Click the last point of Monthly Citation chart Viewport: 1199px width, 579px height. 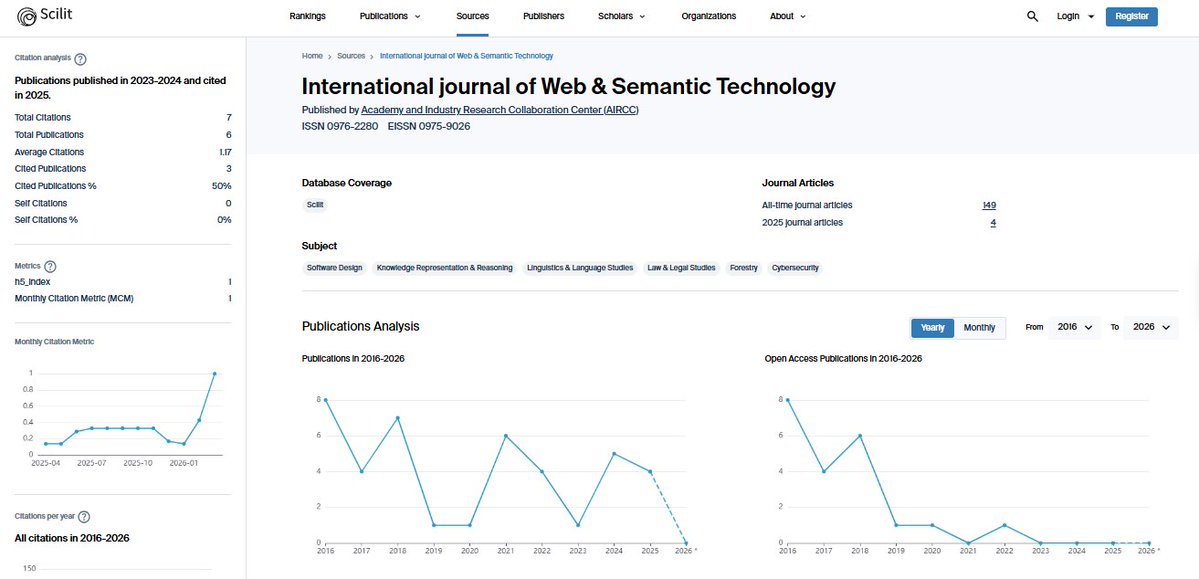click(x=214, y=373)
